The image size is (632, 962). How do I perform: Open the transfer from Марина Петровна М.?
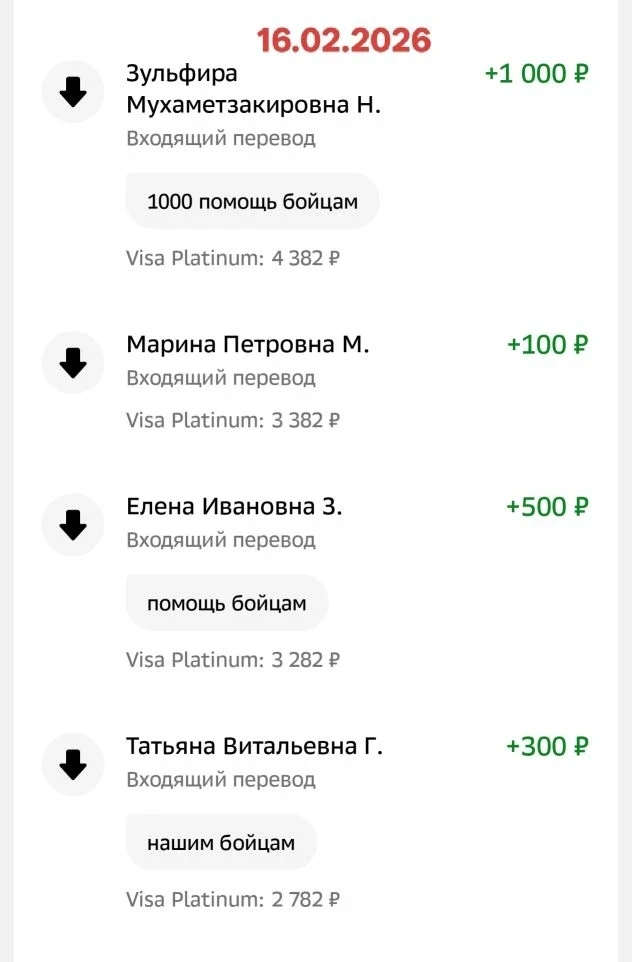[248, 345]
